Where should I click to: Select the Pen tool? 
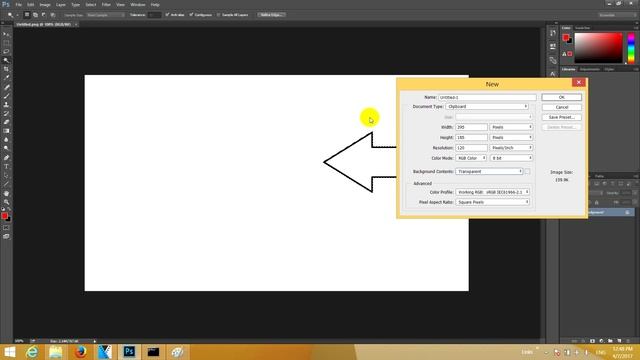pyautogui.click(x=6, y=158)
